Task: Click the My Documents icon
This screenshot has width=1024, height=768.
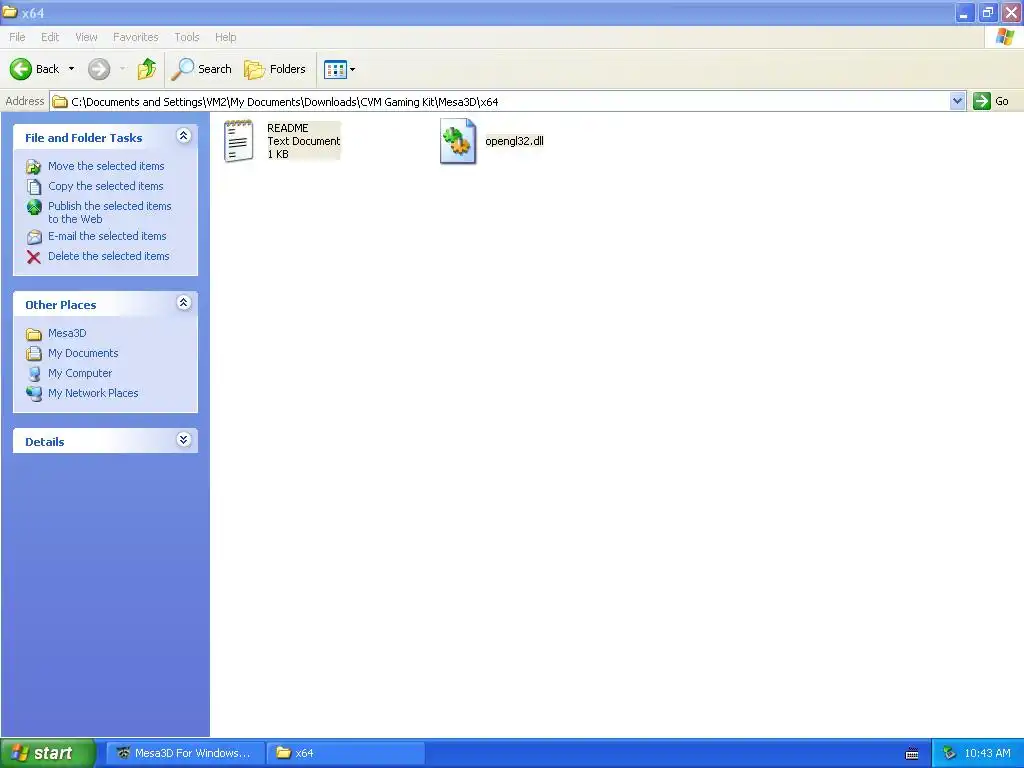Action: tap(34, 354)
